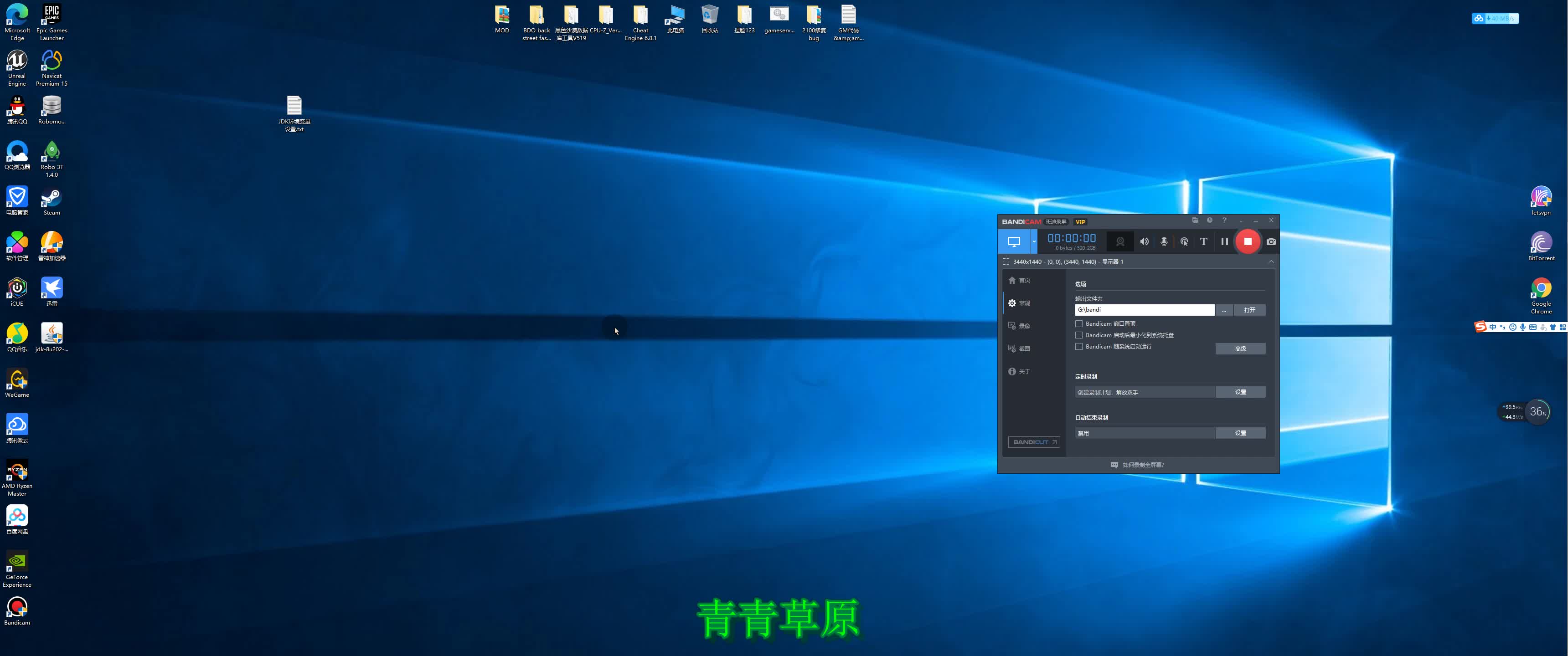Select the letsvpn desktop icon
Viewport: 1568px width, 656px height.
(1541, 201)
